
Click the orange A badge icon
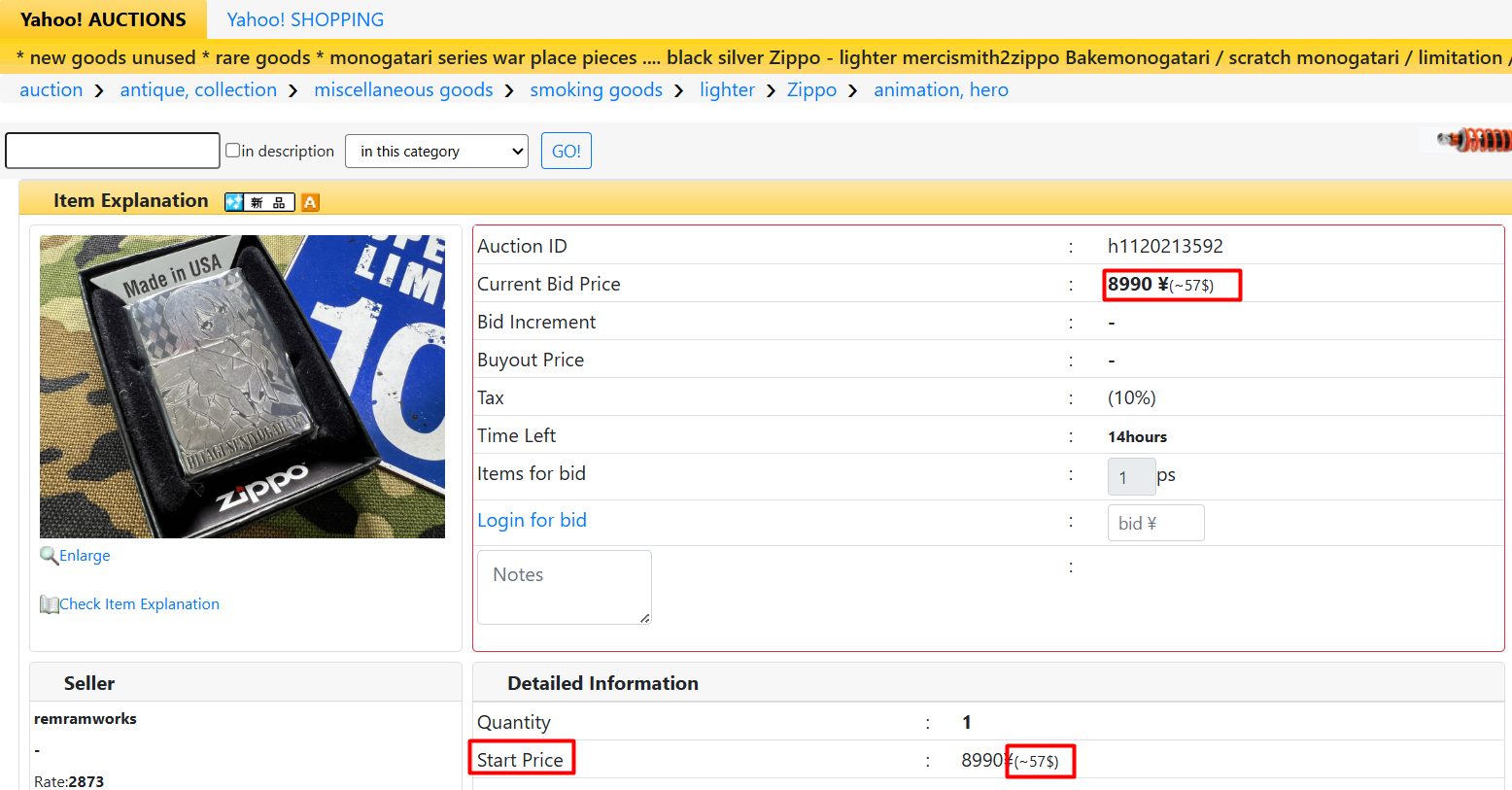[x=310, y=202]
